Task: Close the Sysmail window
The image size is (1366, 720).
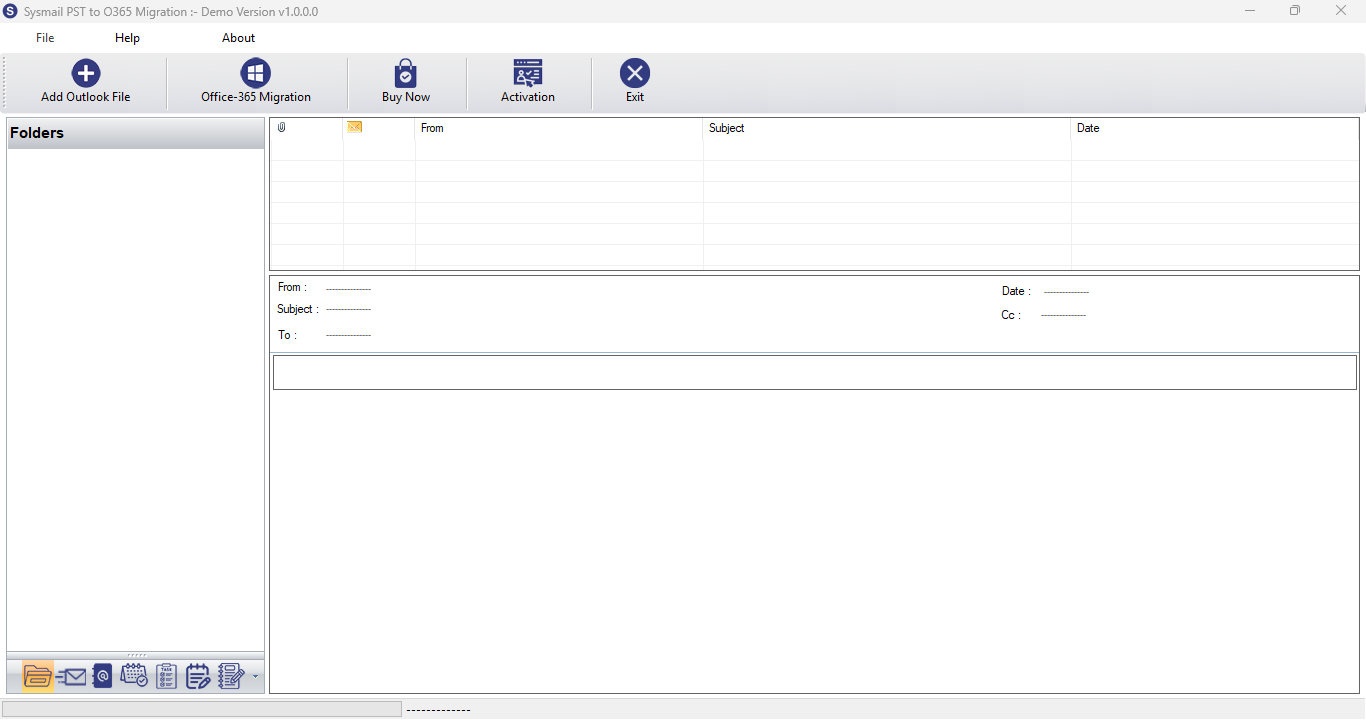Action: click(1341, 11)
